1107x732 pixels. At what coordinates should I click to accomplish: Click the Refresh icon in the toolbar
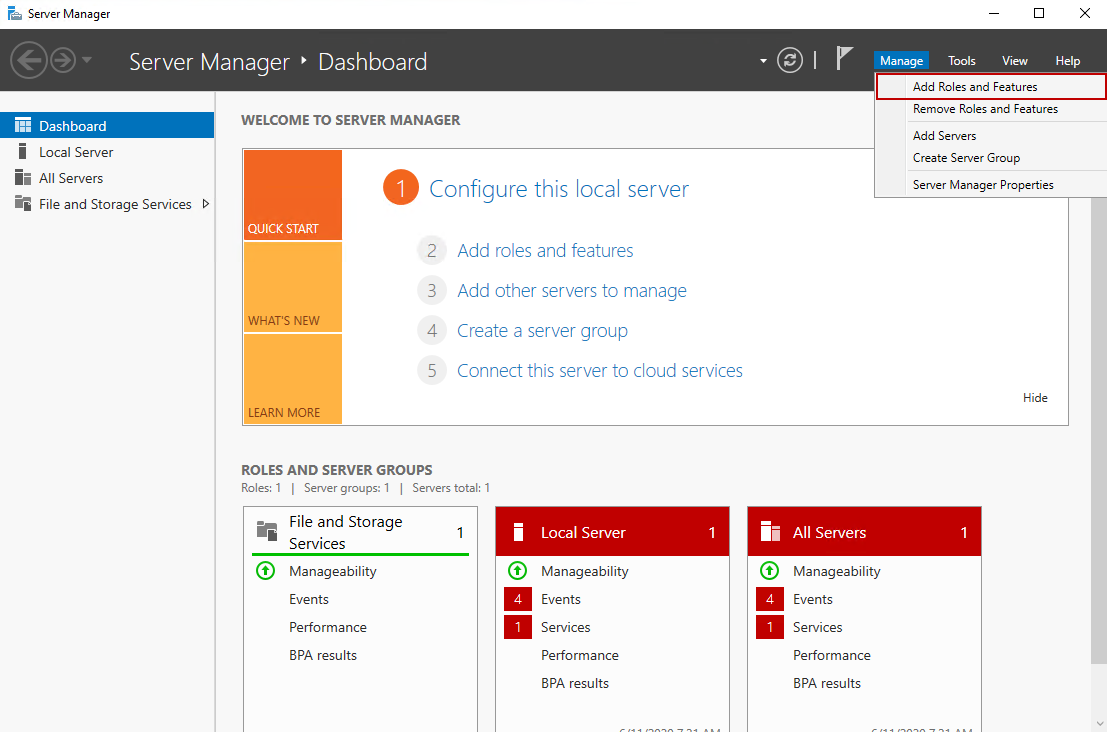tap(789, 60)
